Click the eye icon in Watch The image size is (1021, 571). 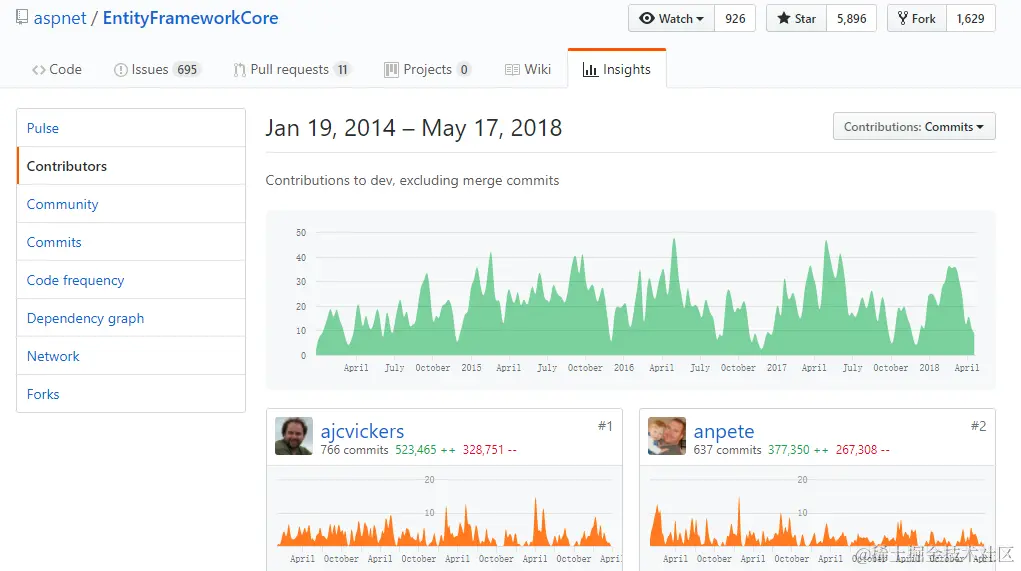click(647, 18)
